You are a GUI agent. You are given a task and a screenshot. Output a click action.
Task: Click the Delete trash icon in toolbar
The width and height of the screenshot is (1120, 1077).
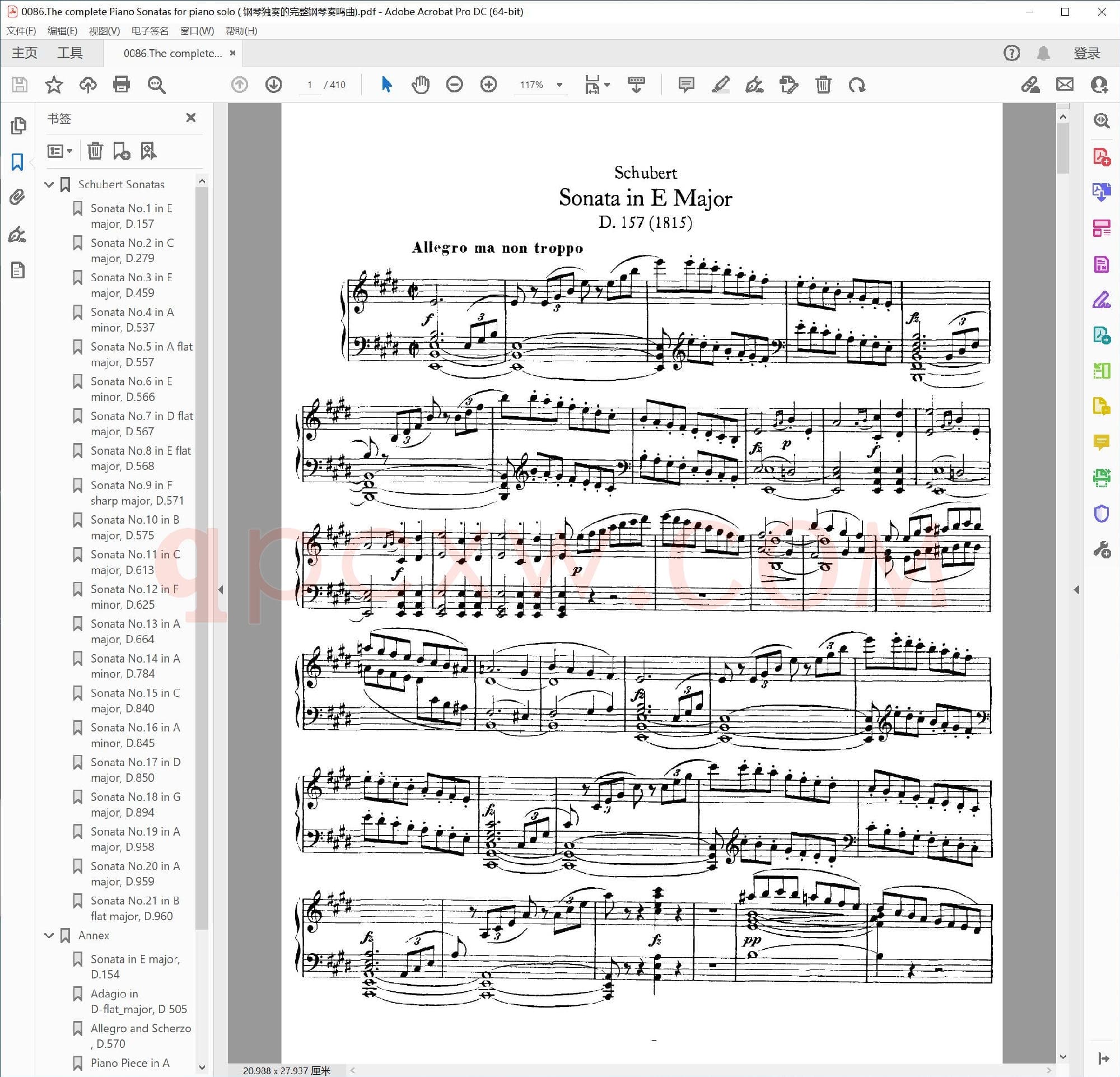click(823, 85)
